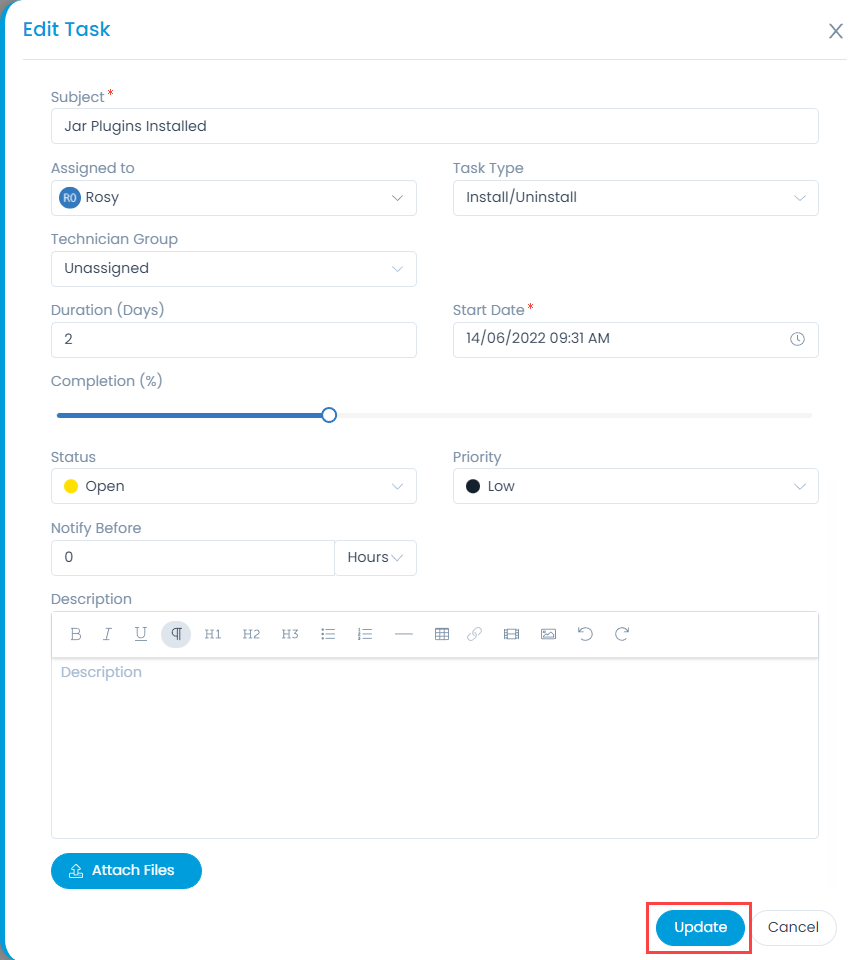Insert a horizontal line in description
861x960 pixels.
[x=404, y=634]
